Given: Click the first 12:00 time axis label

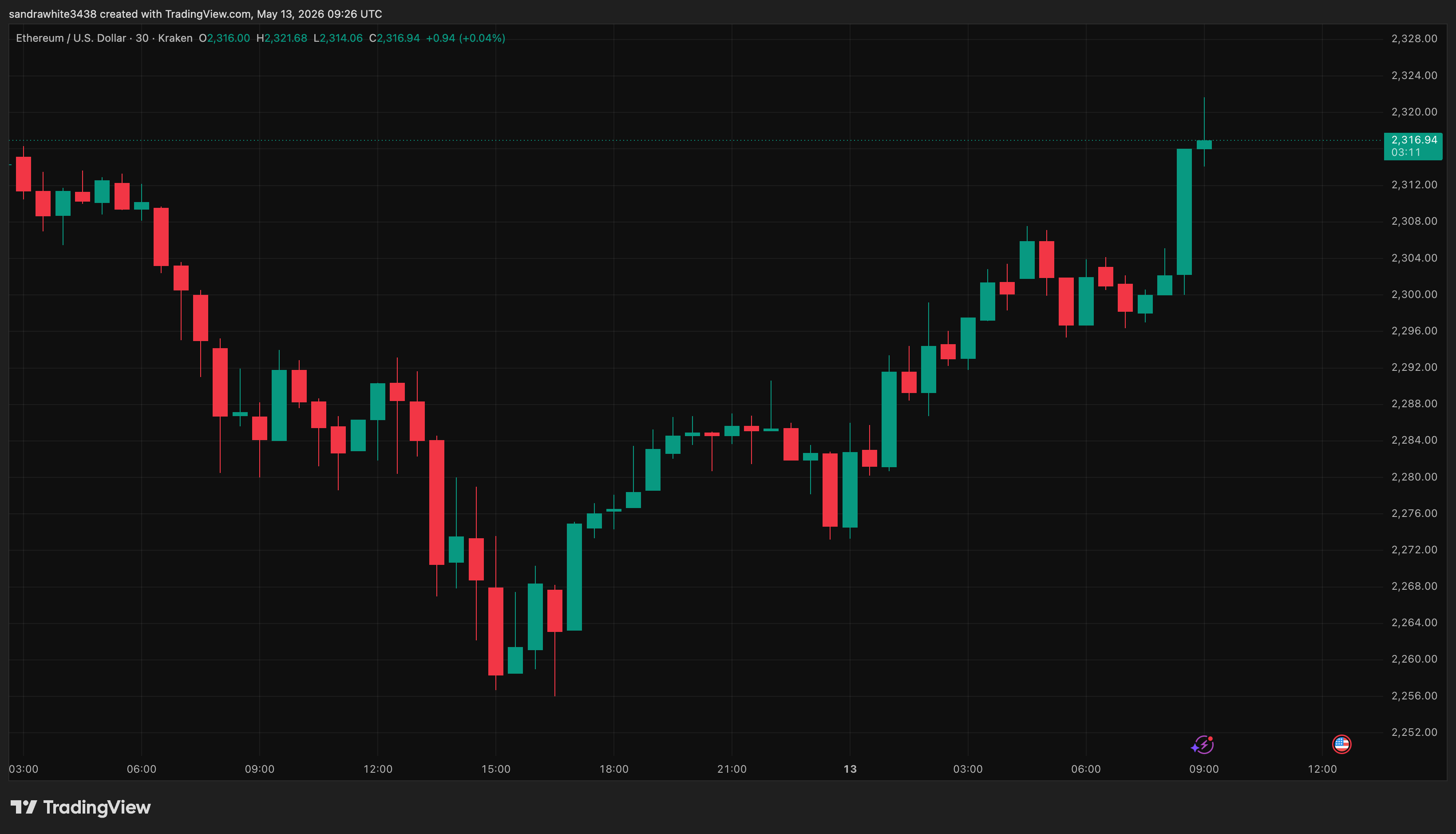Looking at the screenshot, I should (378, 769).
